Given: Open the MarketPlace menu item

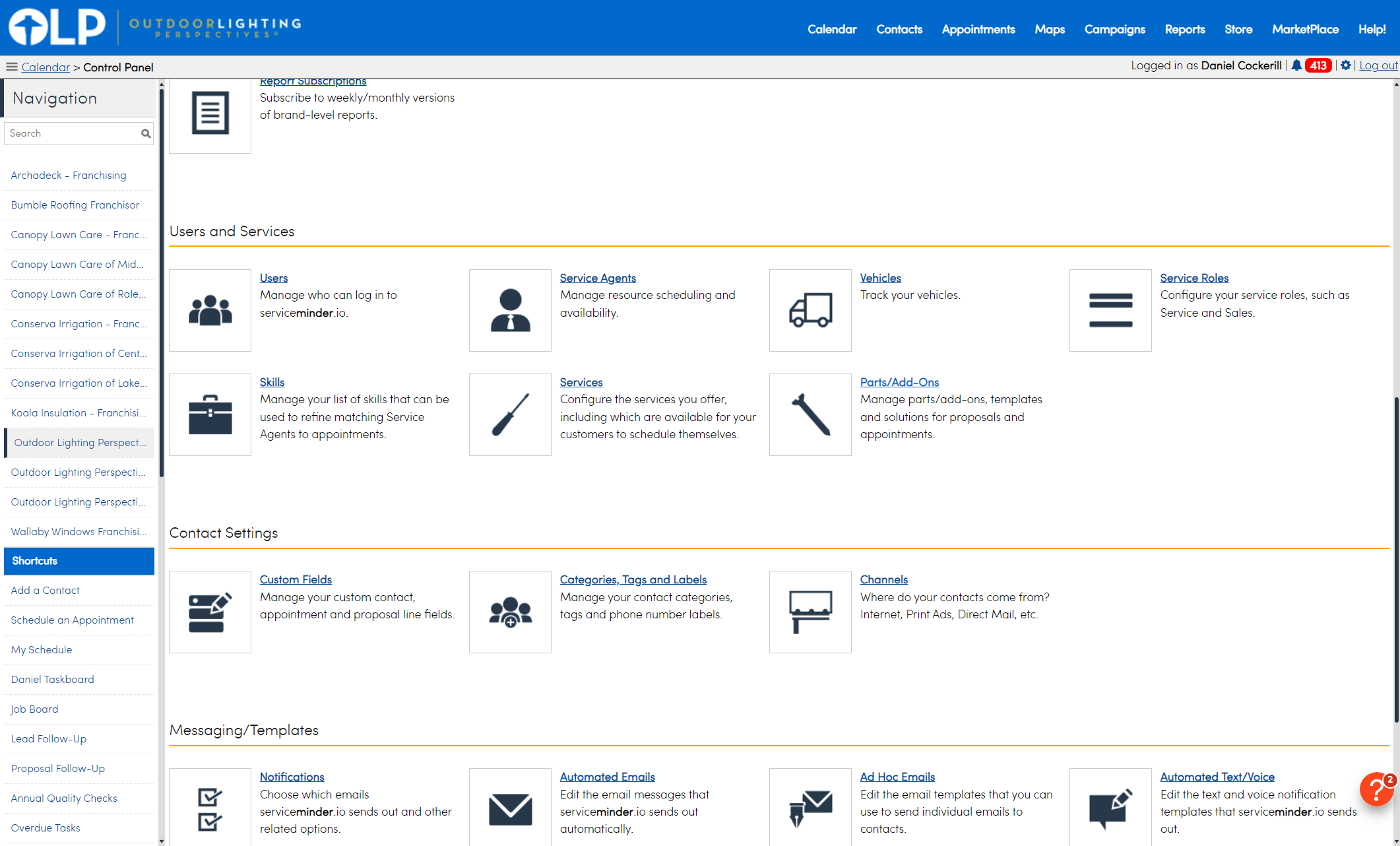Looking at the screenshot, I should [1305, 29].
